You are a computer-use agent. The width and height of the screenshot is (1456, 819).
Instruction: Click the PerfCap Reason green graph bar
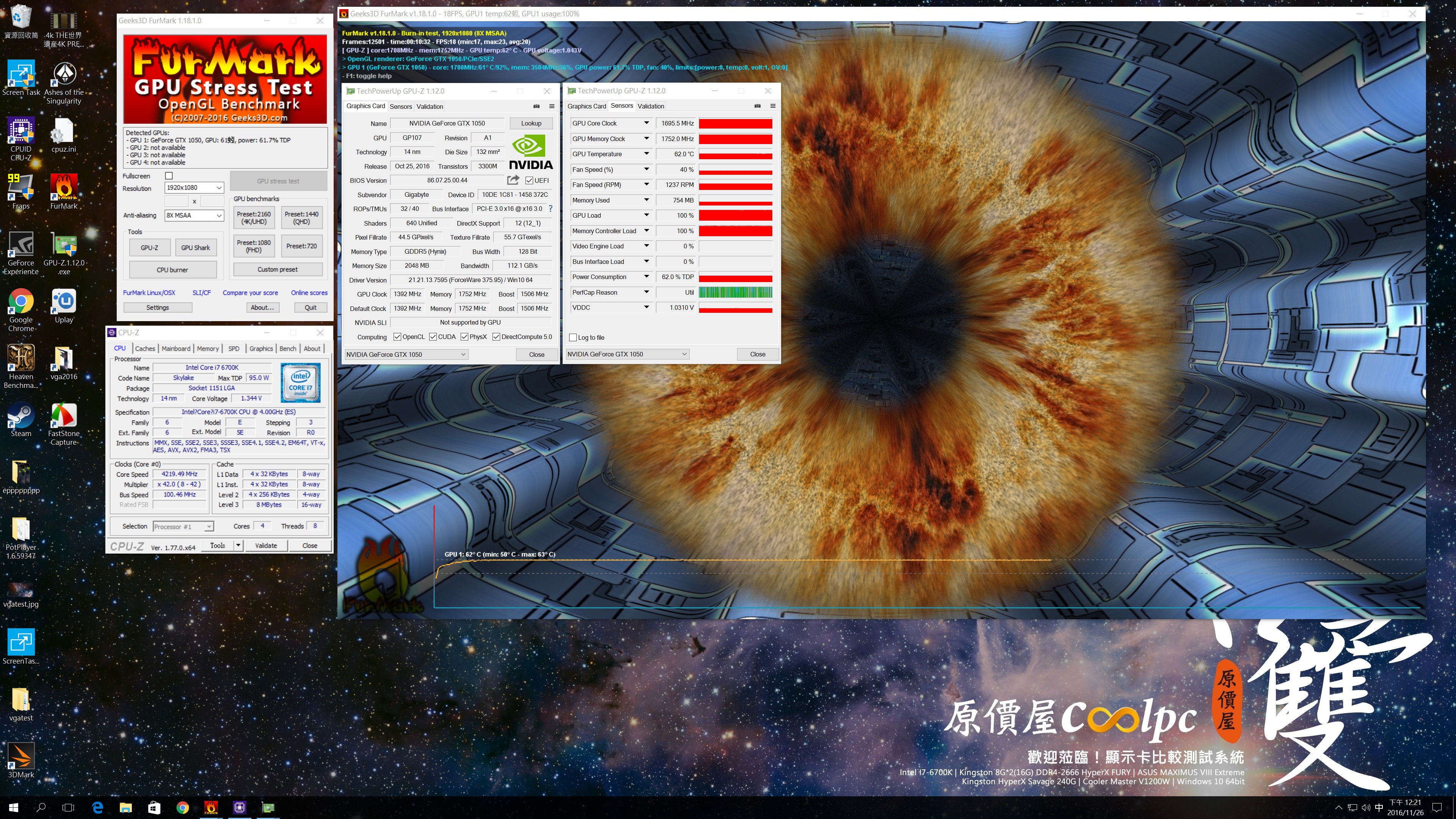tap(735, 292)
